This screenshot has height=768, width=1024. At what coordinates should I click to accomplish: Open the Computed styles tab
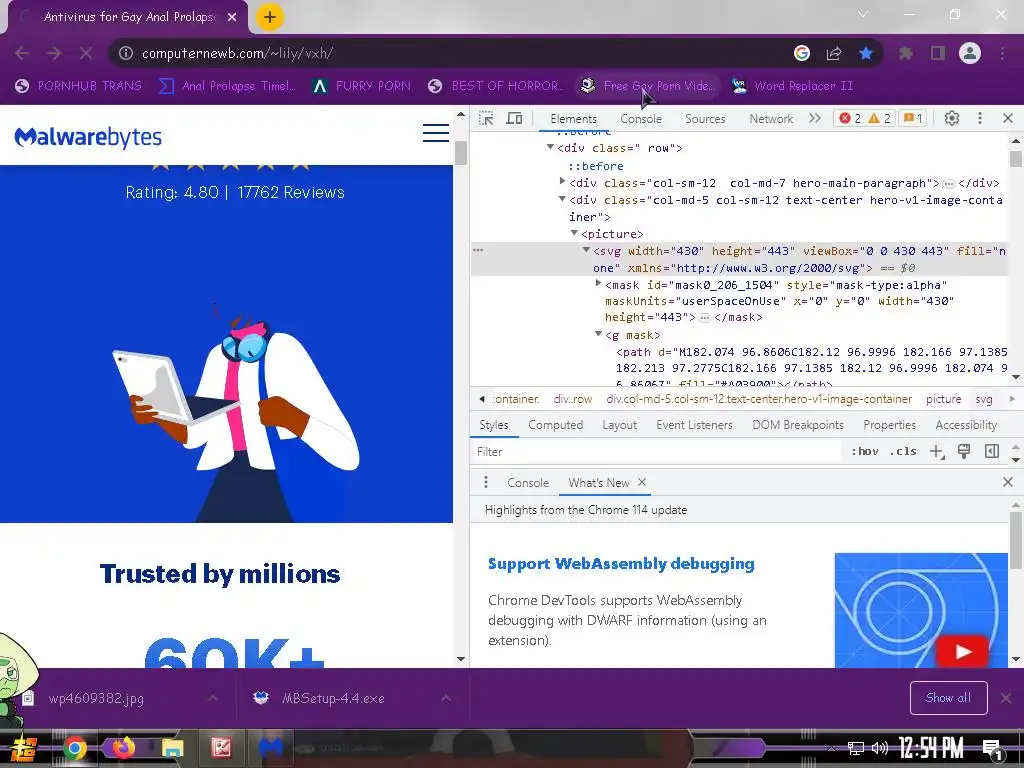pyautogui.click(x=555, y=424)
